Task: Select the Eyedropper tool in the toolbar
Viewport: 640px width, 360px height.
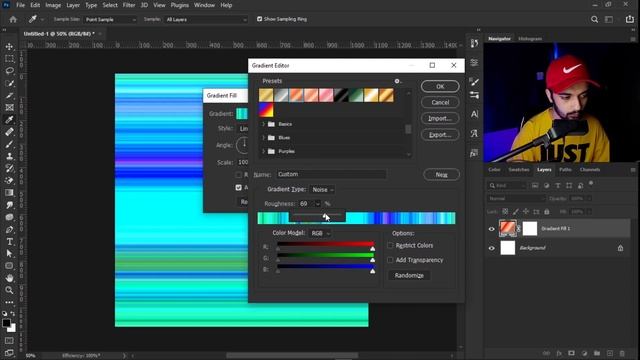Action: 9,120
